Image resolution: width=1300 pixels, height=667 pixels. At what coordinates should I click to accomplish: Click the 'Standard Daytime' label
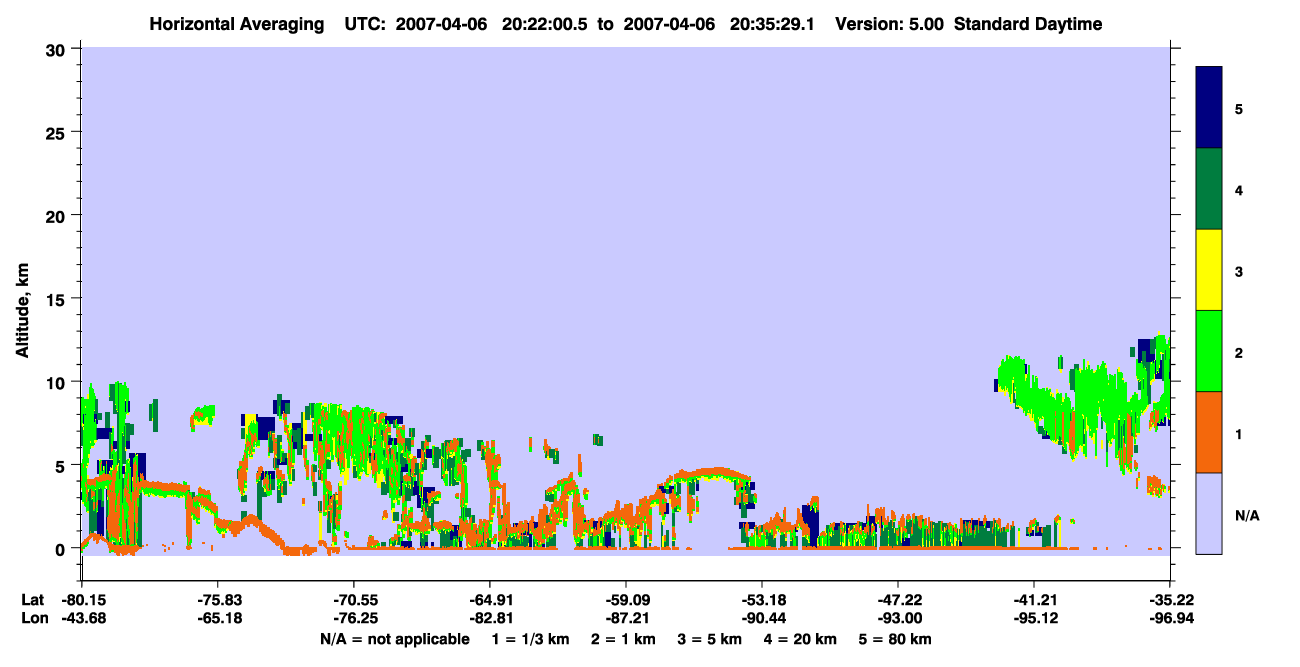(1028, 24)
